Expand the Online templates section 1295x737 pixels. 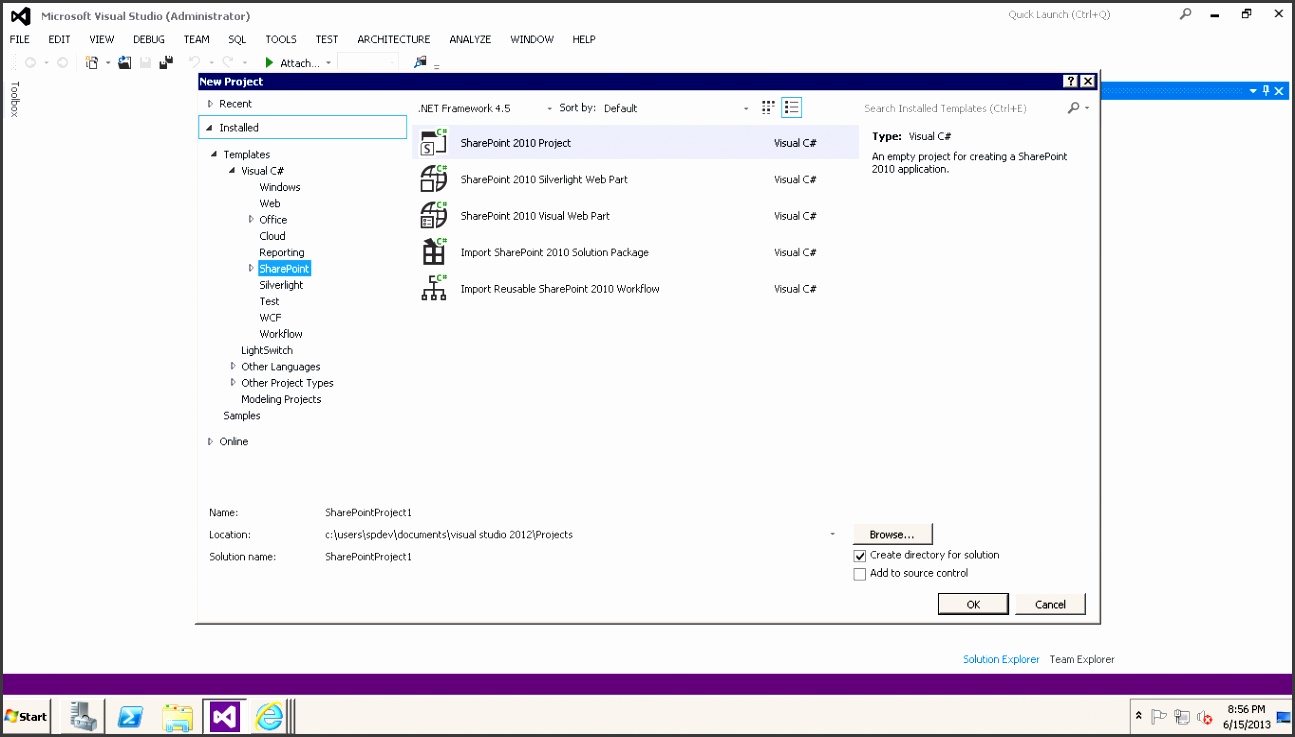(210, 442)
